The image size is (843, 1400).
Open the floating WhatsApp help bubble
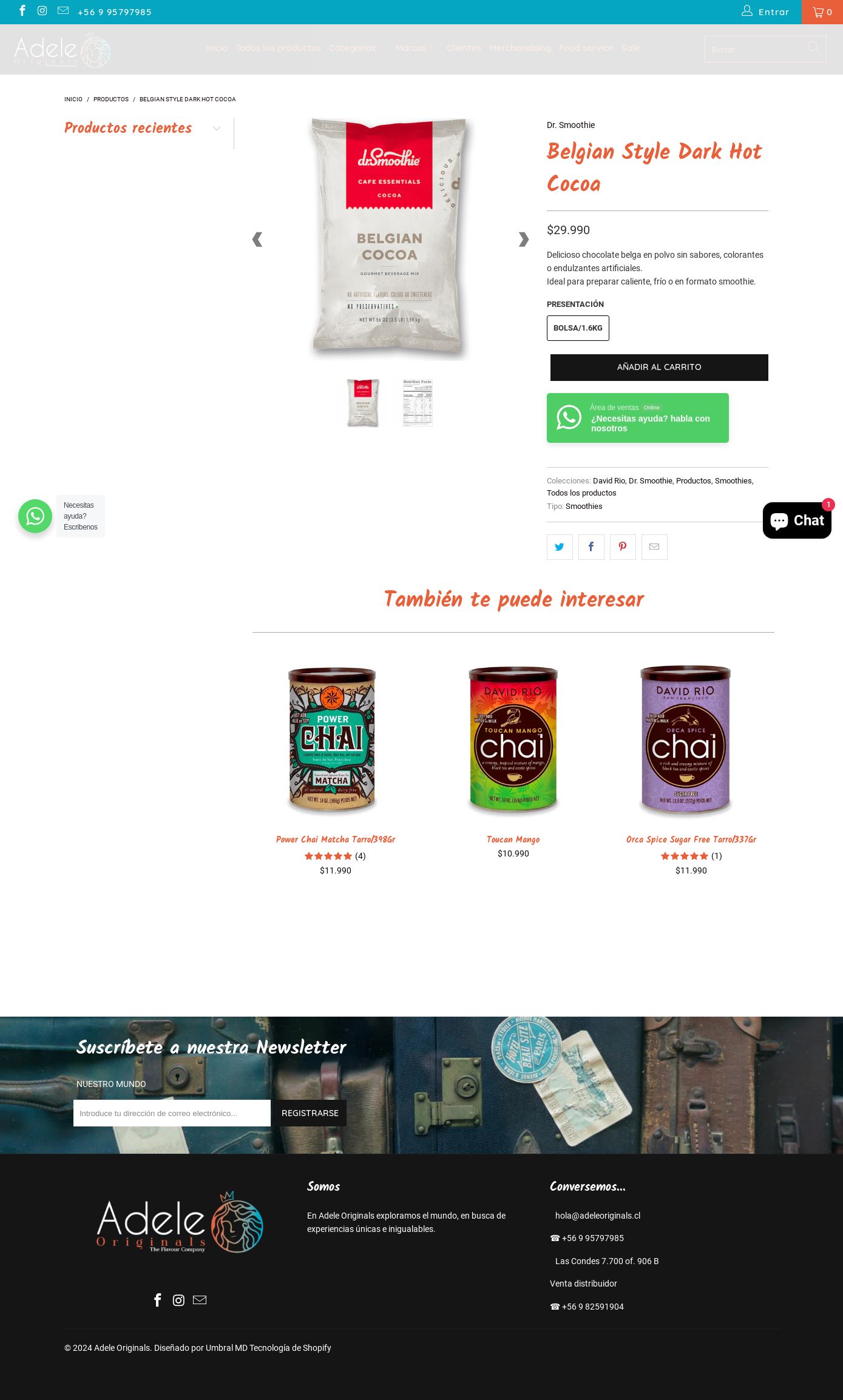click(x=35, y=516)
